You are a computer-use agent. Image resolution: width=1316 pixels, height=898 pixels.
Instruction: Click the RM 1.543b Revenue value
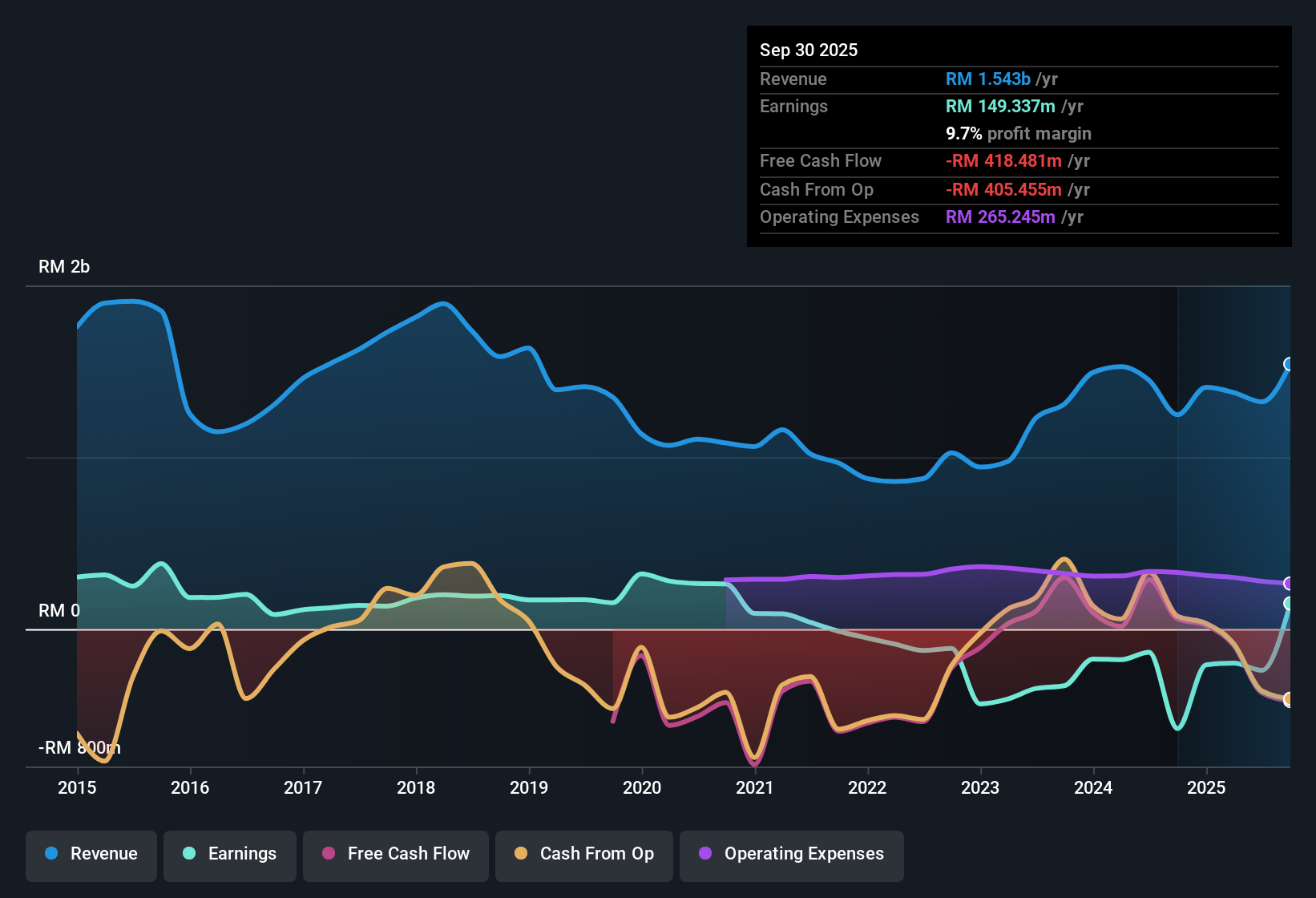[987, 79]
